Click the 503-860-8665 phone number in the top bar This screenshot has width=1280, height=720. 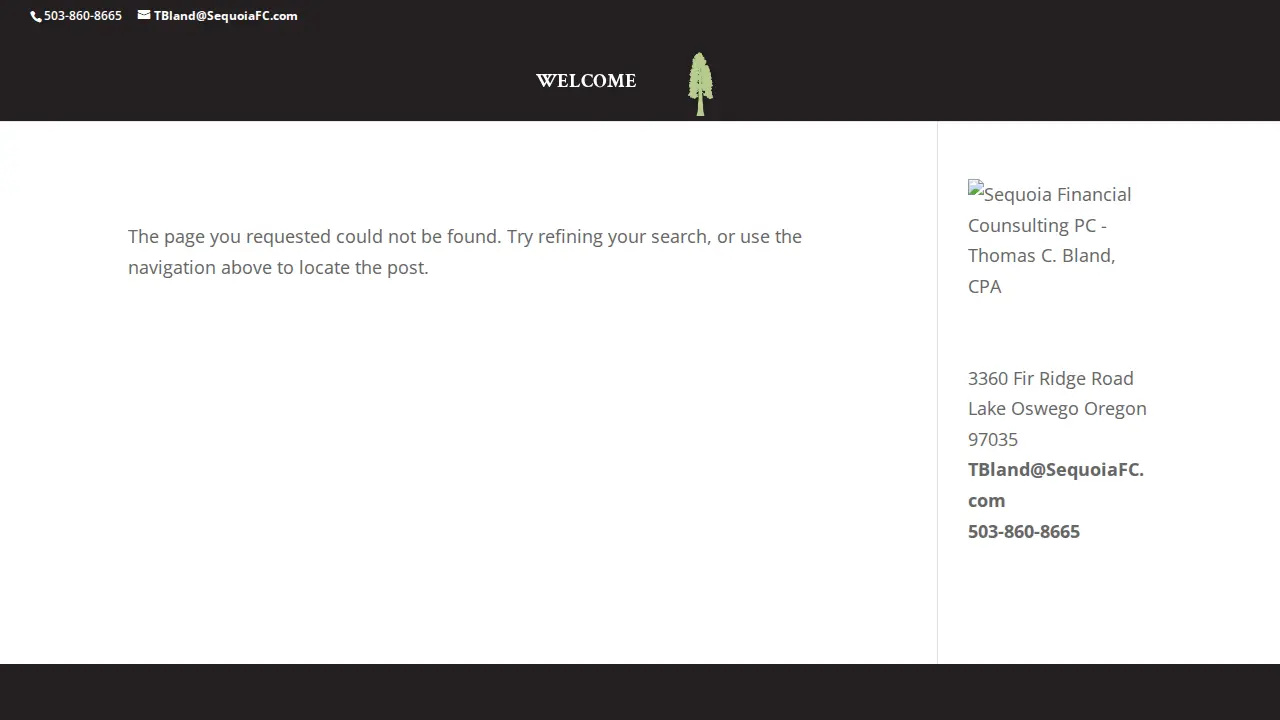point(83,15)
